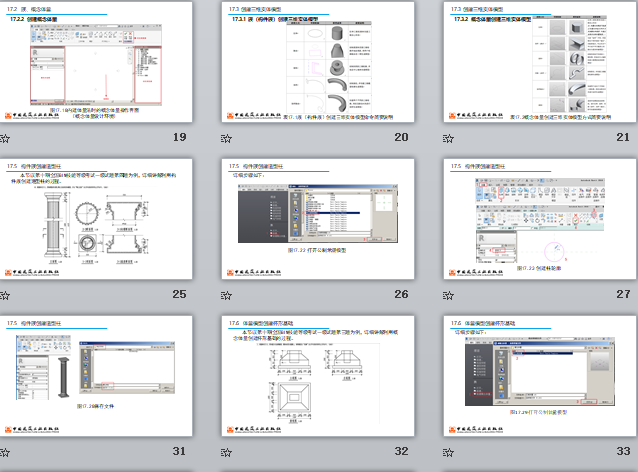
Task: Click the slide number 20 label
Action: pyautogui.click(x=400, y=138)
